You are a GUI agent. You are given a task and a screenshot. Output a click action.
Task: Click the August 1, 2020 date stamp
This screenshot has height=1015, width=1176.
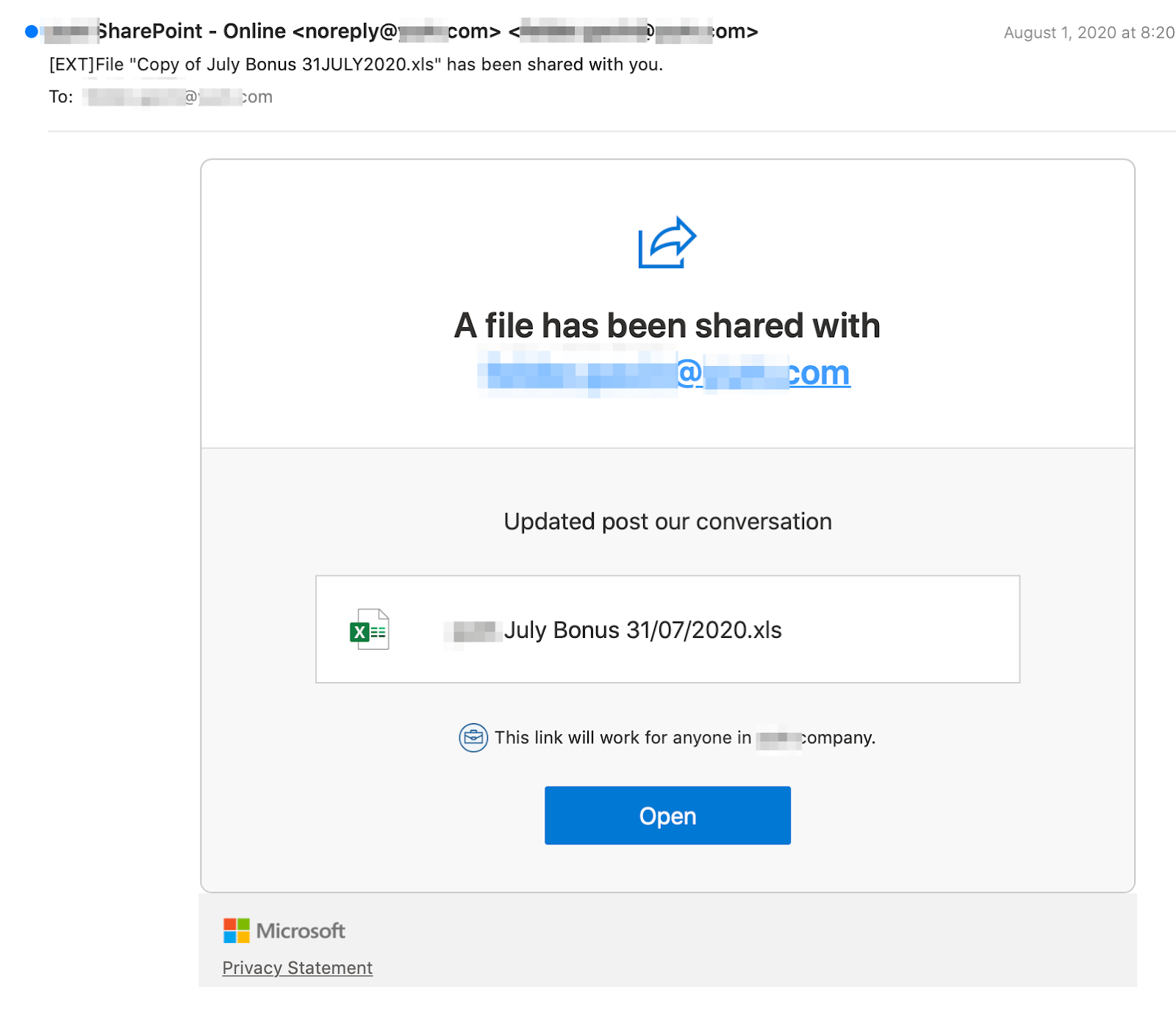point(1088,33)
